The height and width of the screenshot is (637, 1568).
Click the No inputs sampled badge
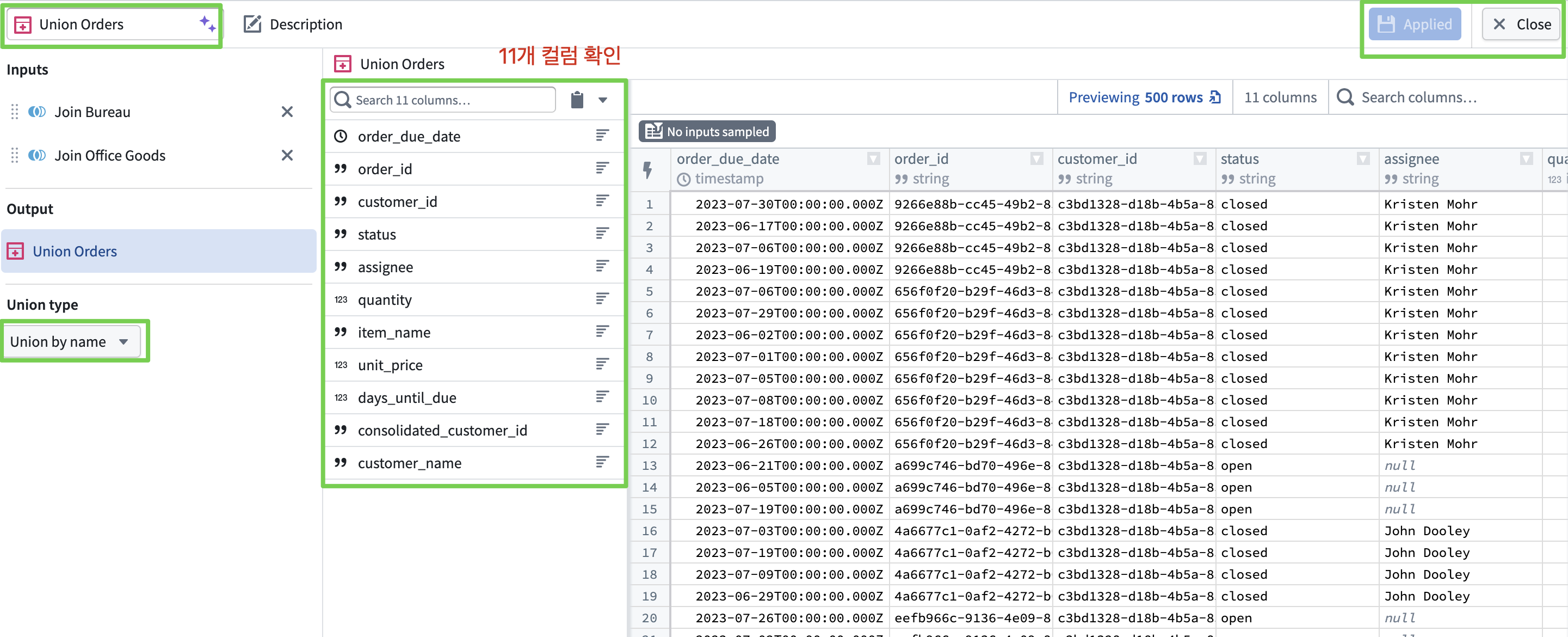click(707, 132)
